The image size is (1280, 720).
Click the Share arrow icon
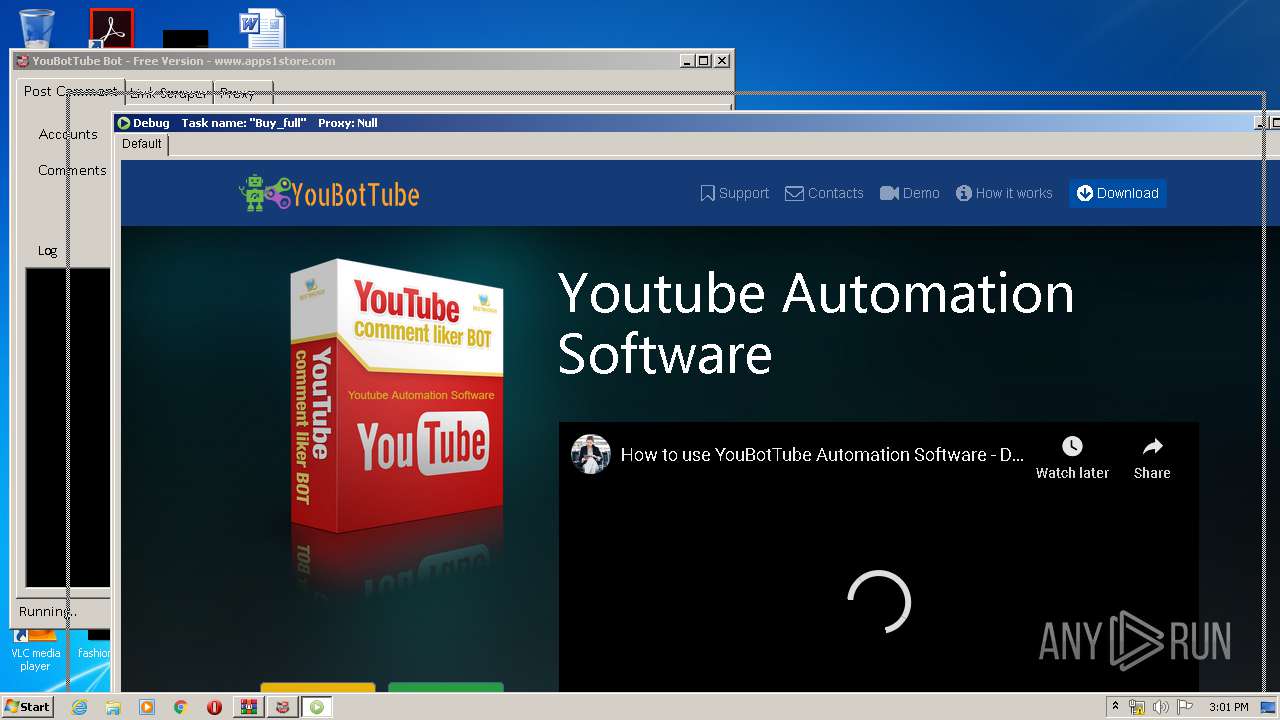[1152, 446]
